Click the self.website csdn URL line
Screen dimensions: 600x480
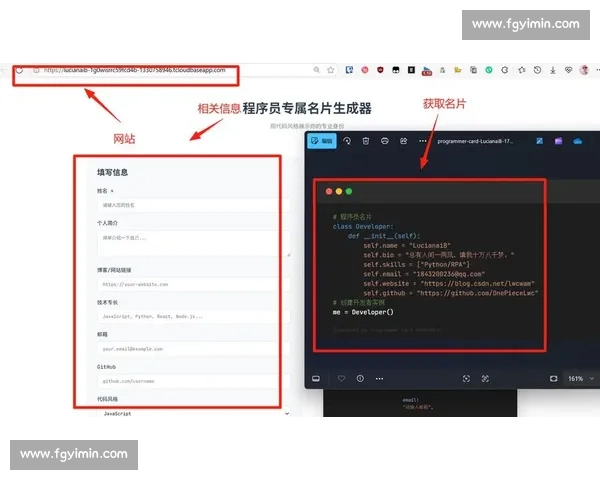(449, 284)
